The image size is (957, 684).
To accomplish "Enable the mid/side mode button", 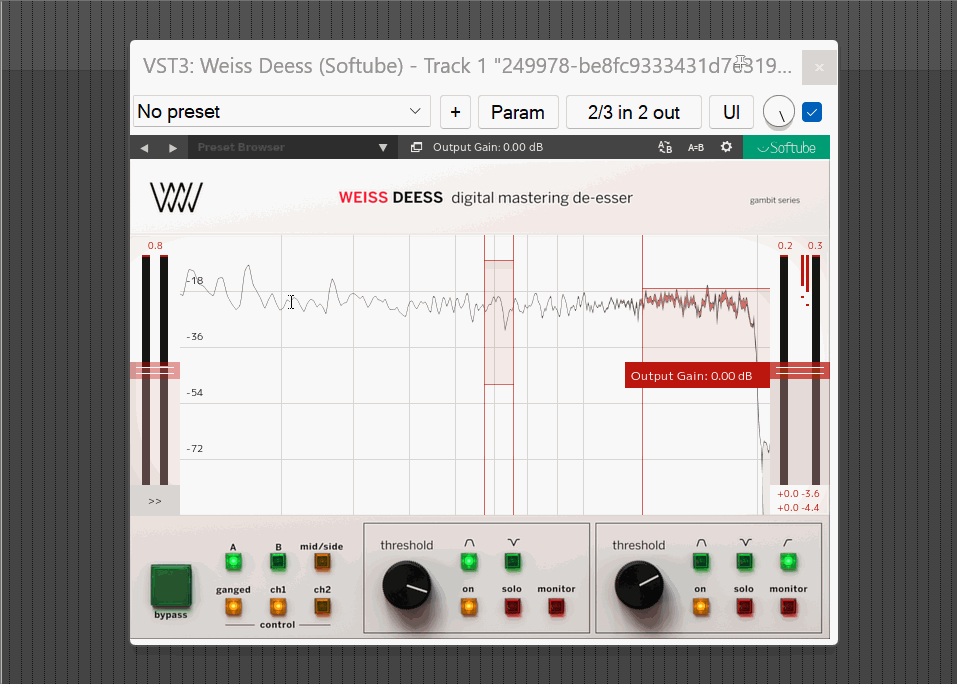I will (322, 561).
